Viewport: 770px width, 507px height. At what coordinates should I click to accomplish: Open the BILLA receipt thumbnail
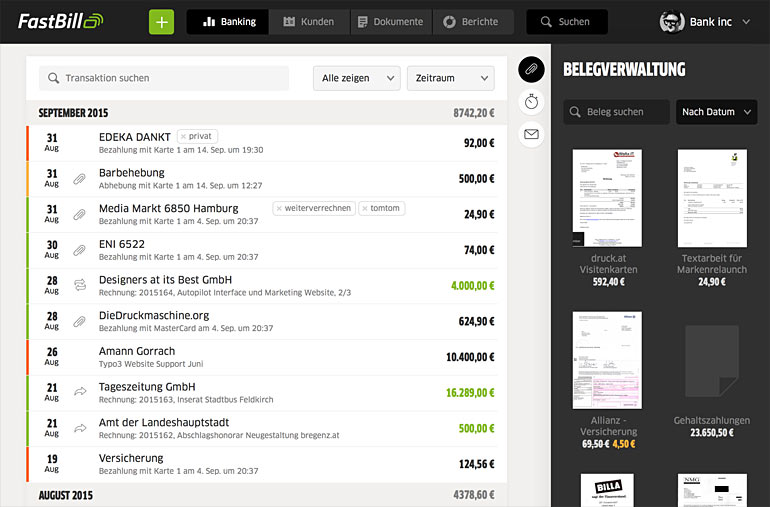[x=607, y=490]
